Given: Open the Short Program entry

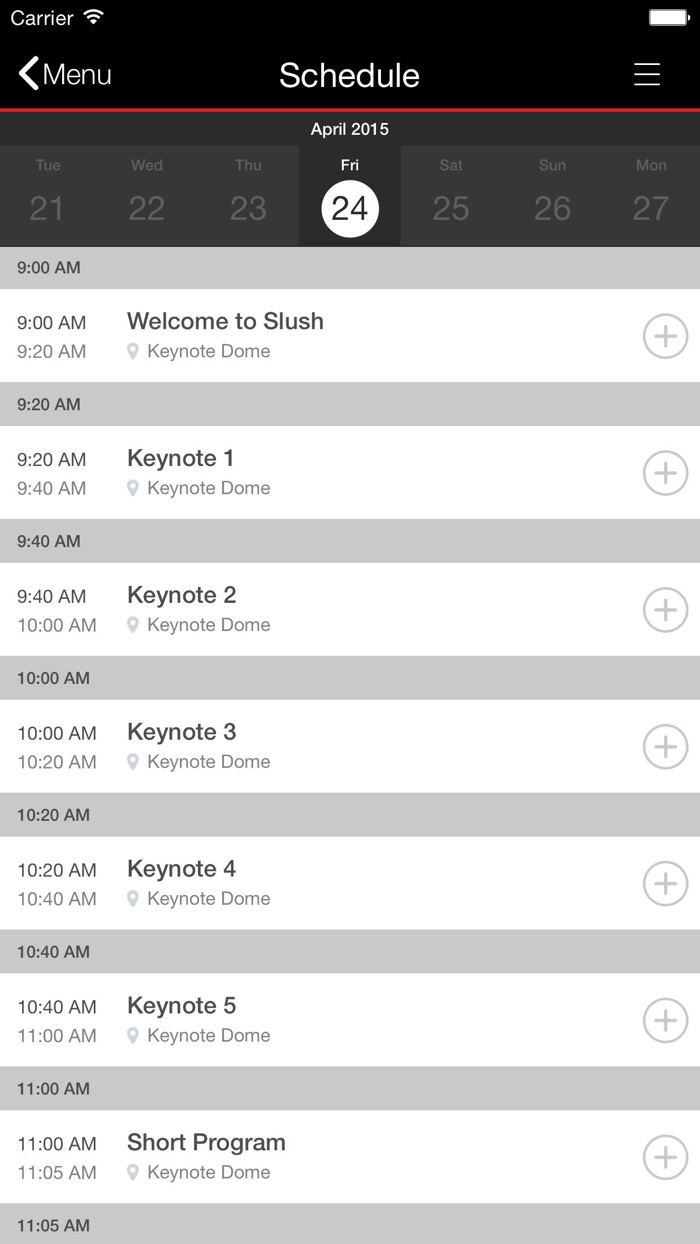Looking at the screenshot, I should pyautogui.click(x=206, y=1143).
